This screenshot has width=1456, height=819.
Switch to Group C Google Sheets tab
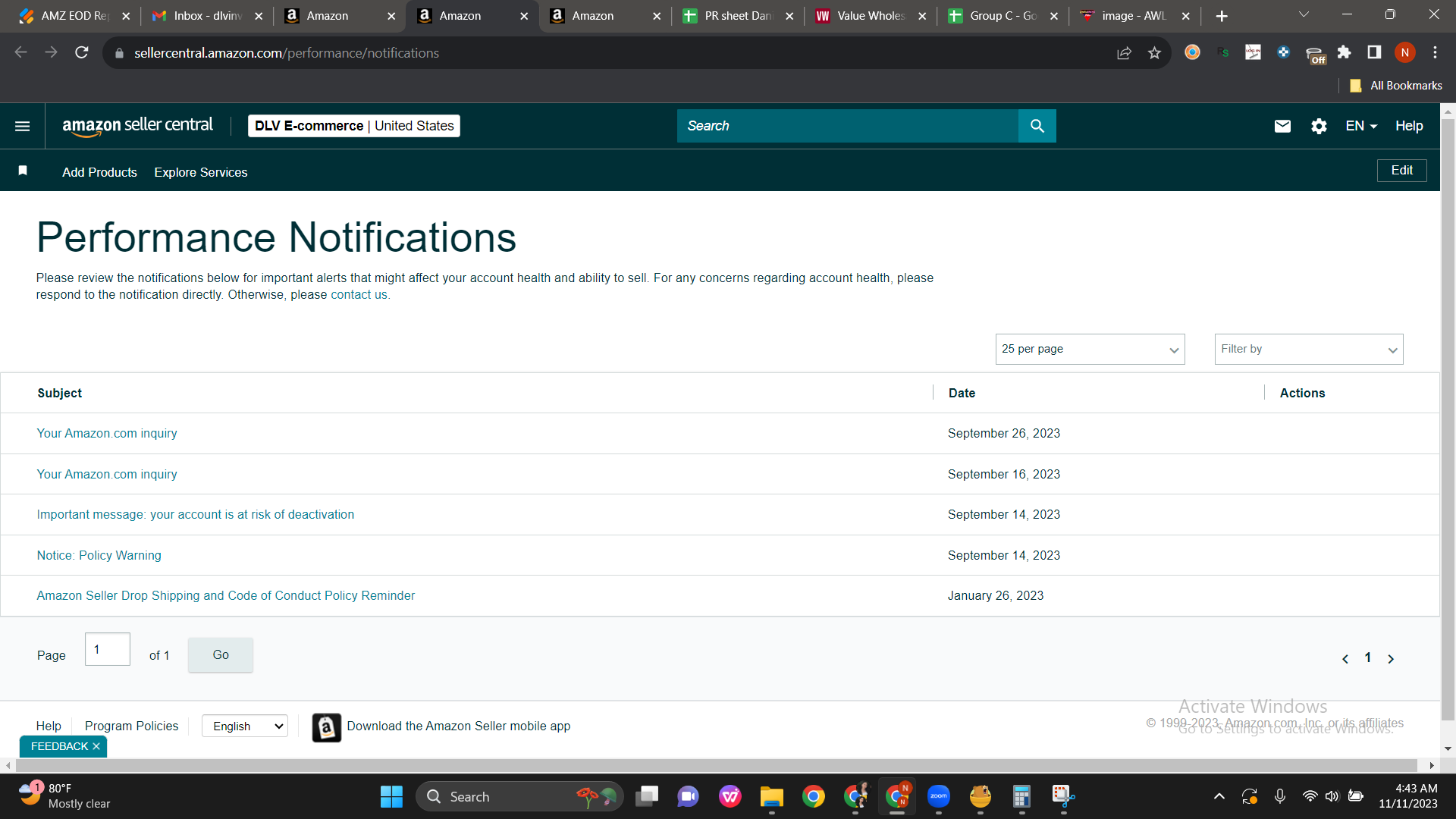point(1003,16)
